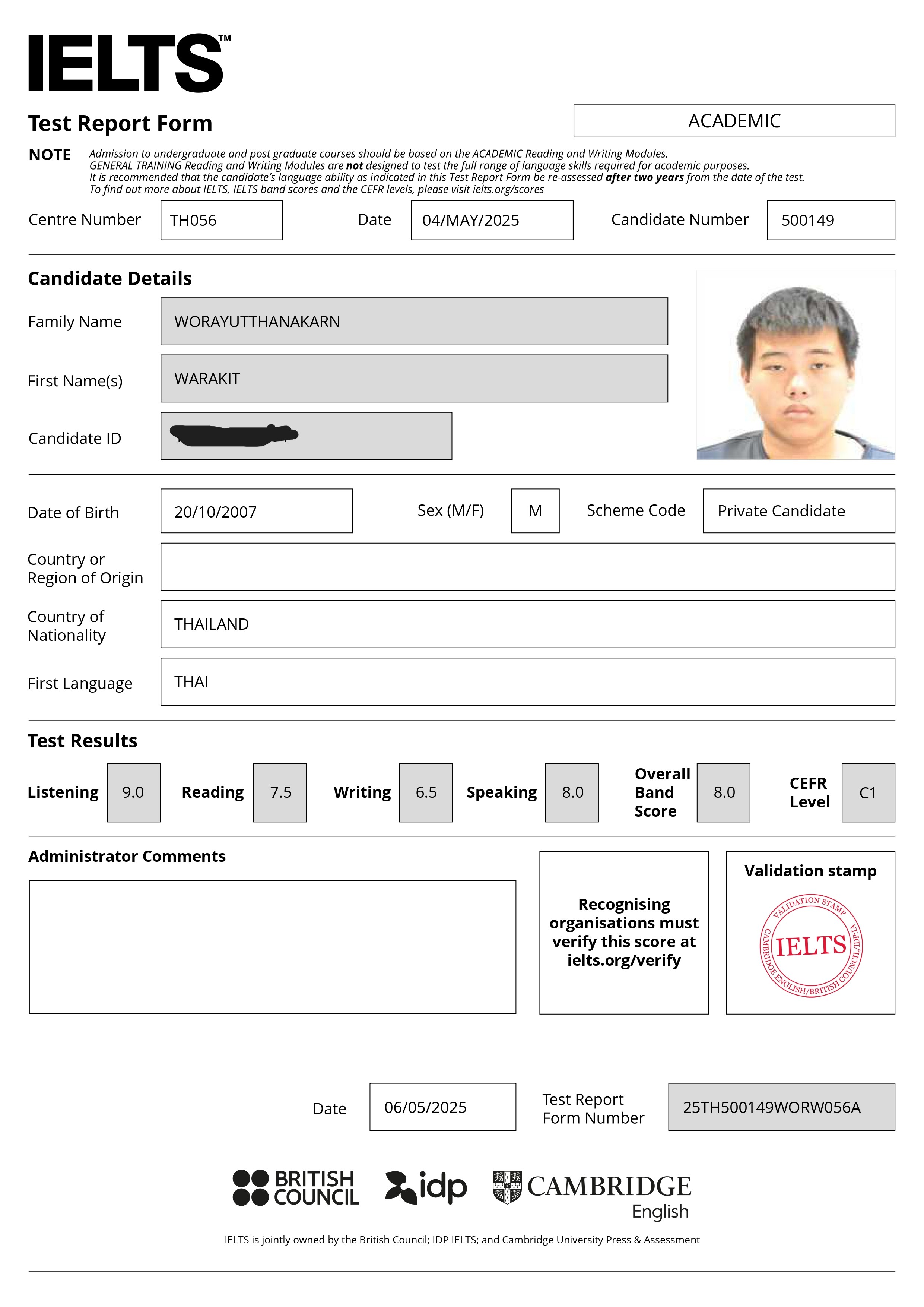
Task: Click the Family Name label
Action: (74, 322)
